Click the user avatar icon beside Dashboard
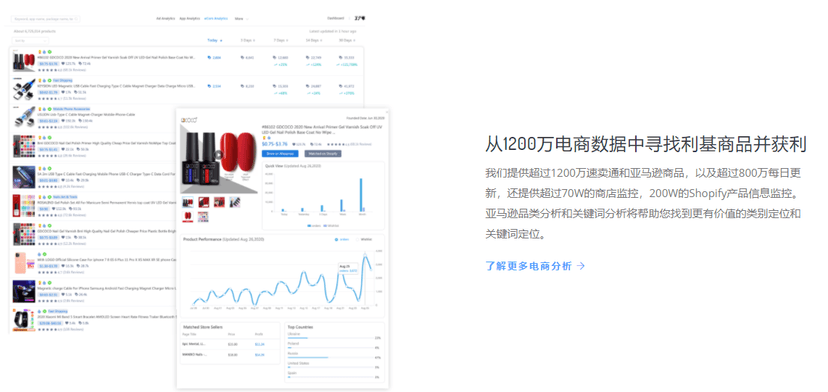The image size is (828, 392). point(363,18)
